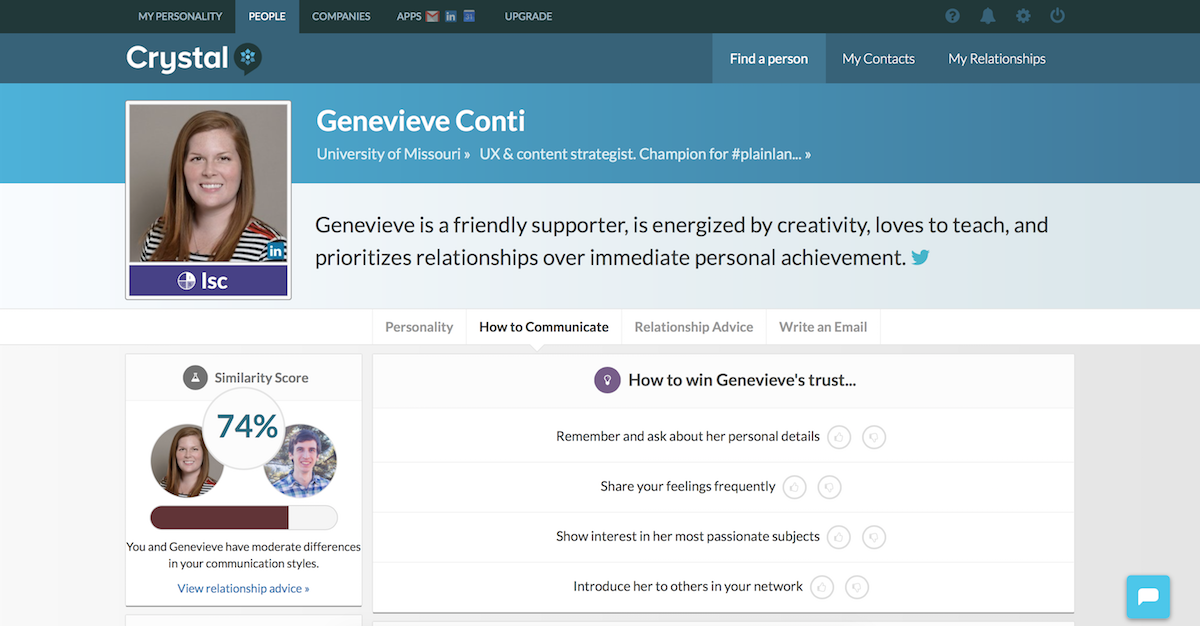The width and height of the screenshot is (1200, 626).
Task: Click the Similarity Score flask icon
Action: pos(195,378)
